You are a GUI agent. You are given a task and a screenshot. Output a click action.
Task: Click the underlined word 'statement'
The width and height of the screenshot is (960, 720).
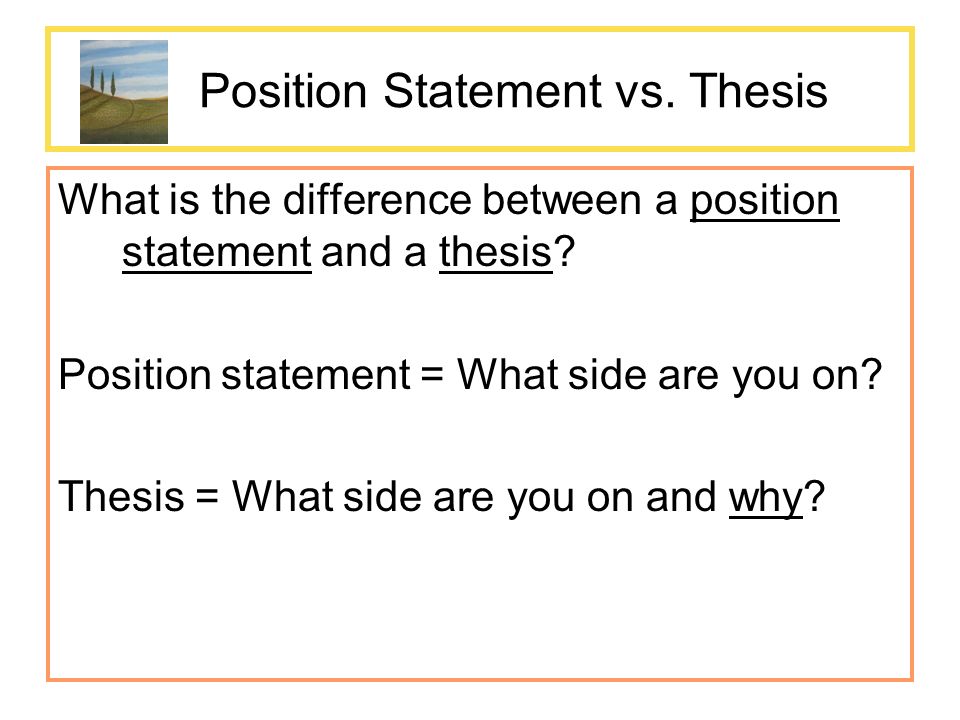click(217, 252)
